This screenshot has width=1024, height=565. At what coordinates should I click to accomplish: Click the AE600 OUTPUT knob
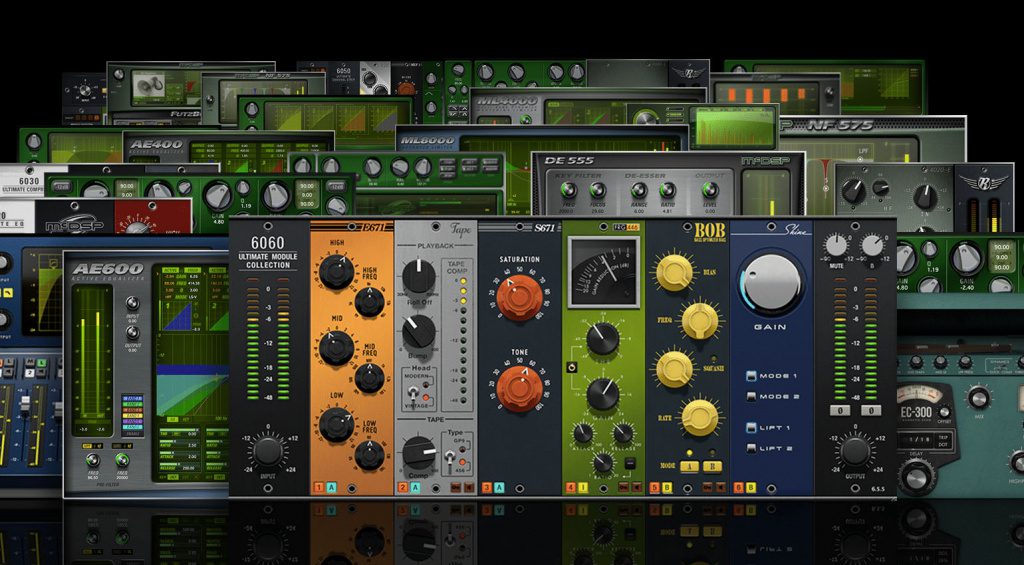[133, 333]
